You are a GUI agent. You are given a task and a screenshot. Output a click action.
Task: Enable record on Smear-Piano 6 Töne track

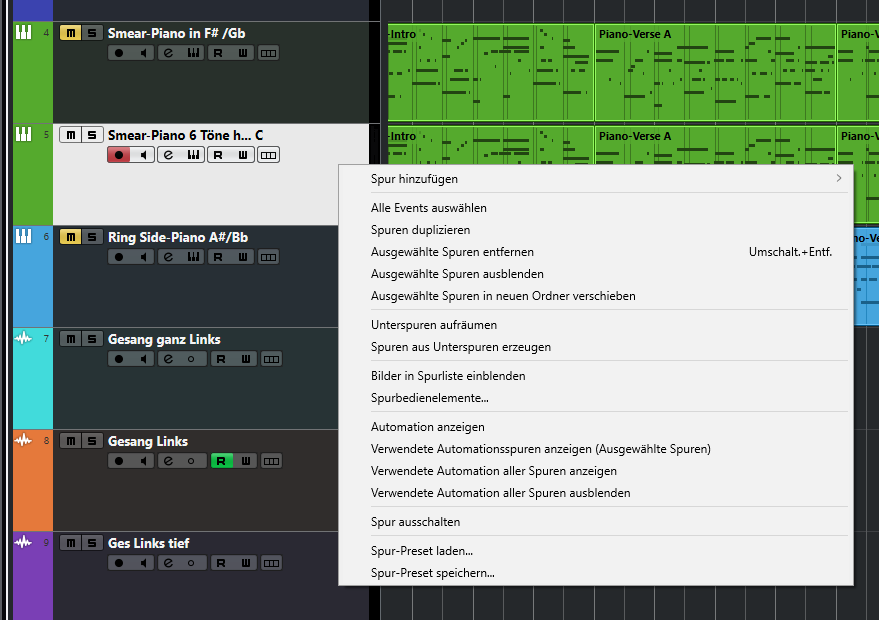click(x=119, y=155)
